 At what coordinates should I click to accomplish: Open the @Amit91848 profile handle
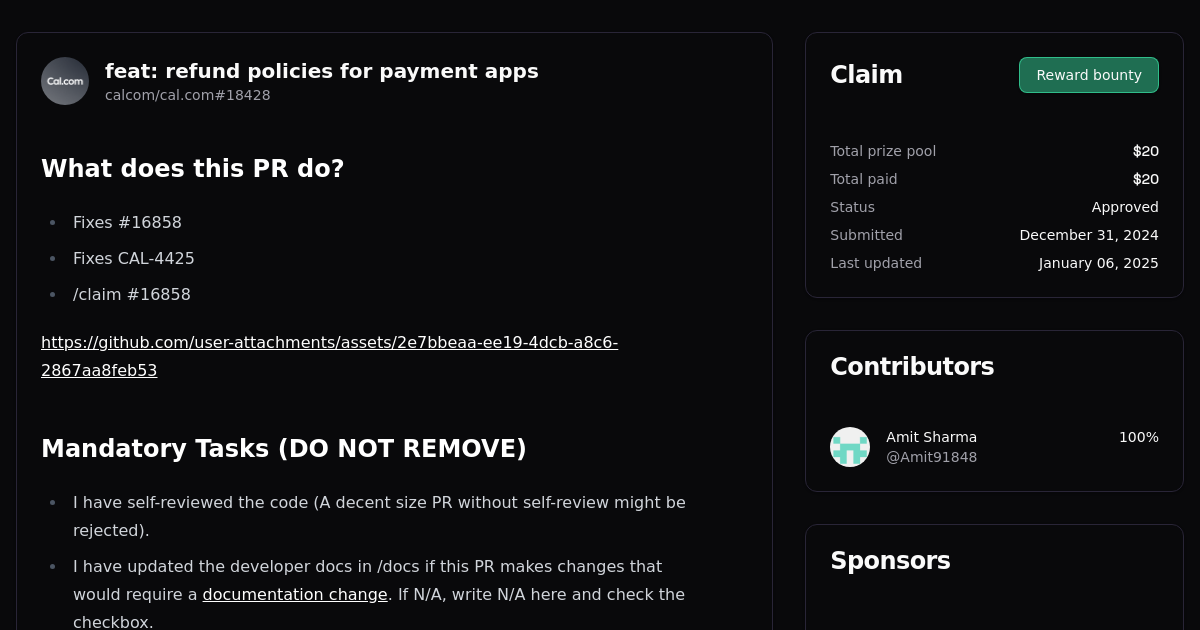pyautogui.click(x=931, y=457)
